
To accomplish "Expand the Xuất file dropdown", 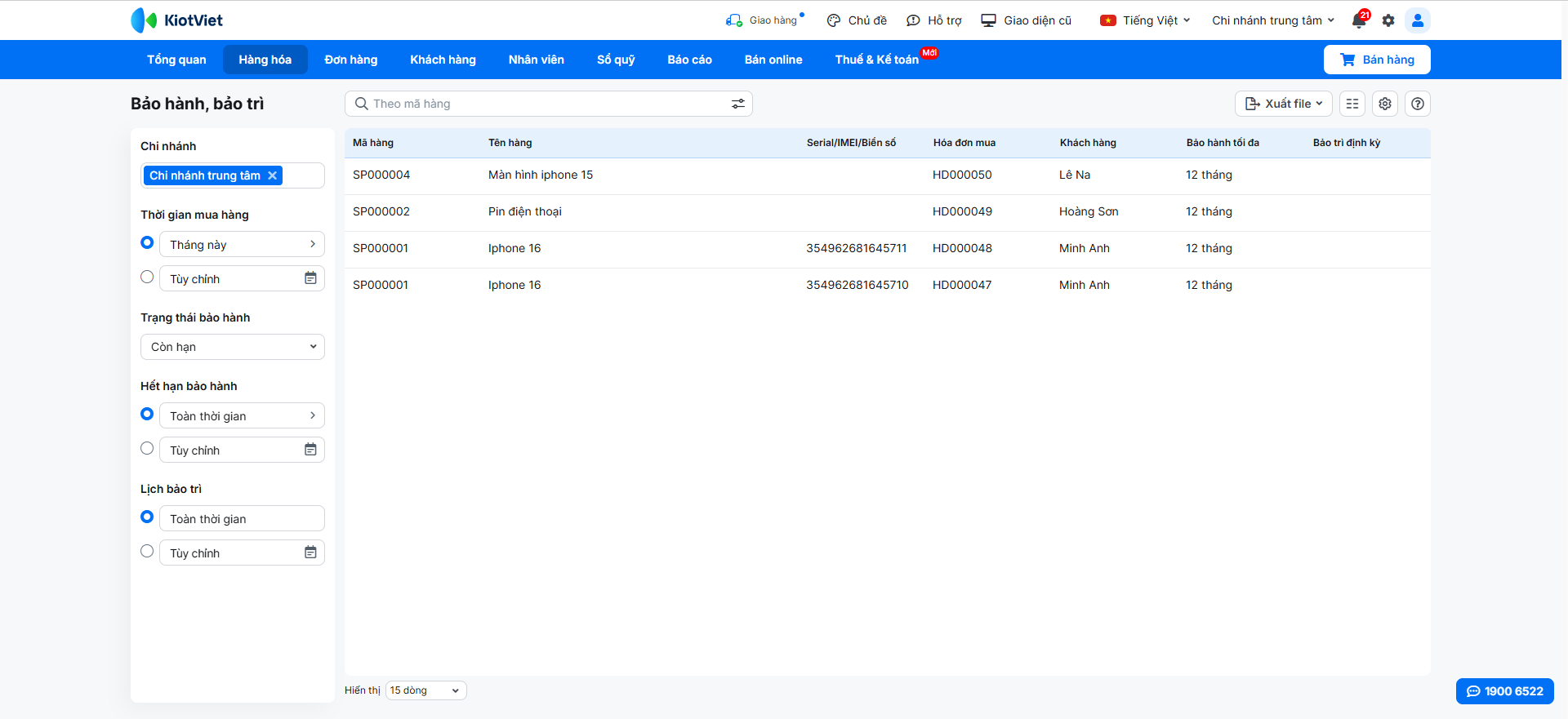I will (x=1283, y=104).
